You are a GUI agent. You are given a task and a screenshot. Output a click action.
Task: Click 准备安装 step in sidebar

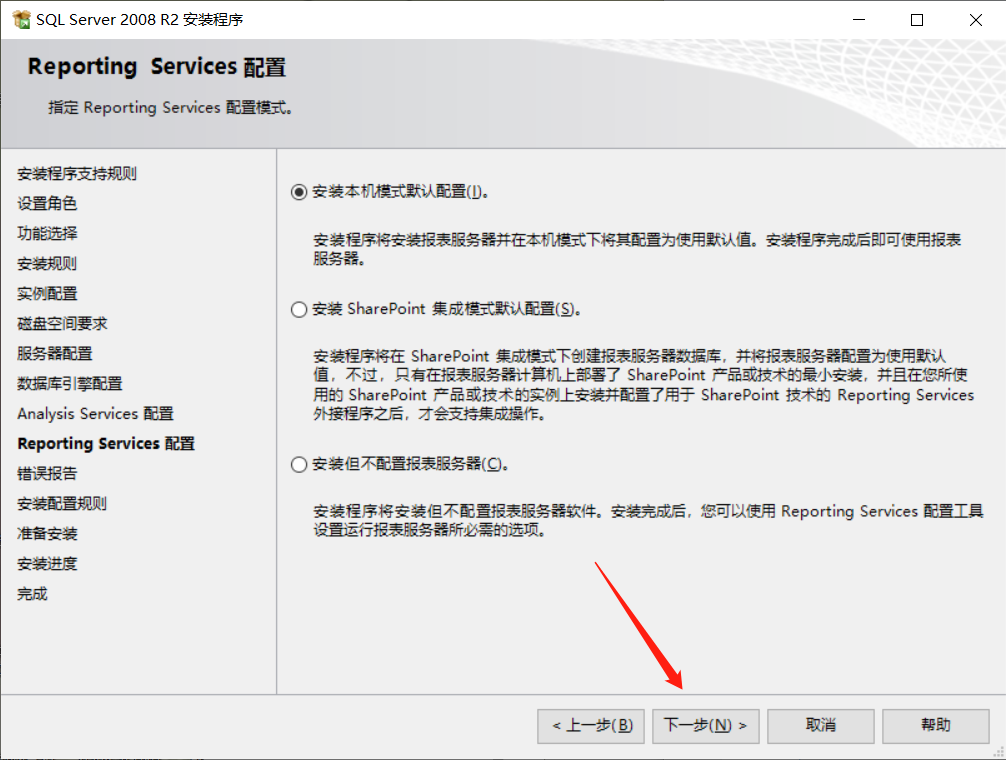coord(47,534)
